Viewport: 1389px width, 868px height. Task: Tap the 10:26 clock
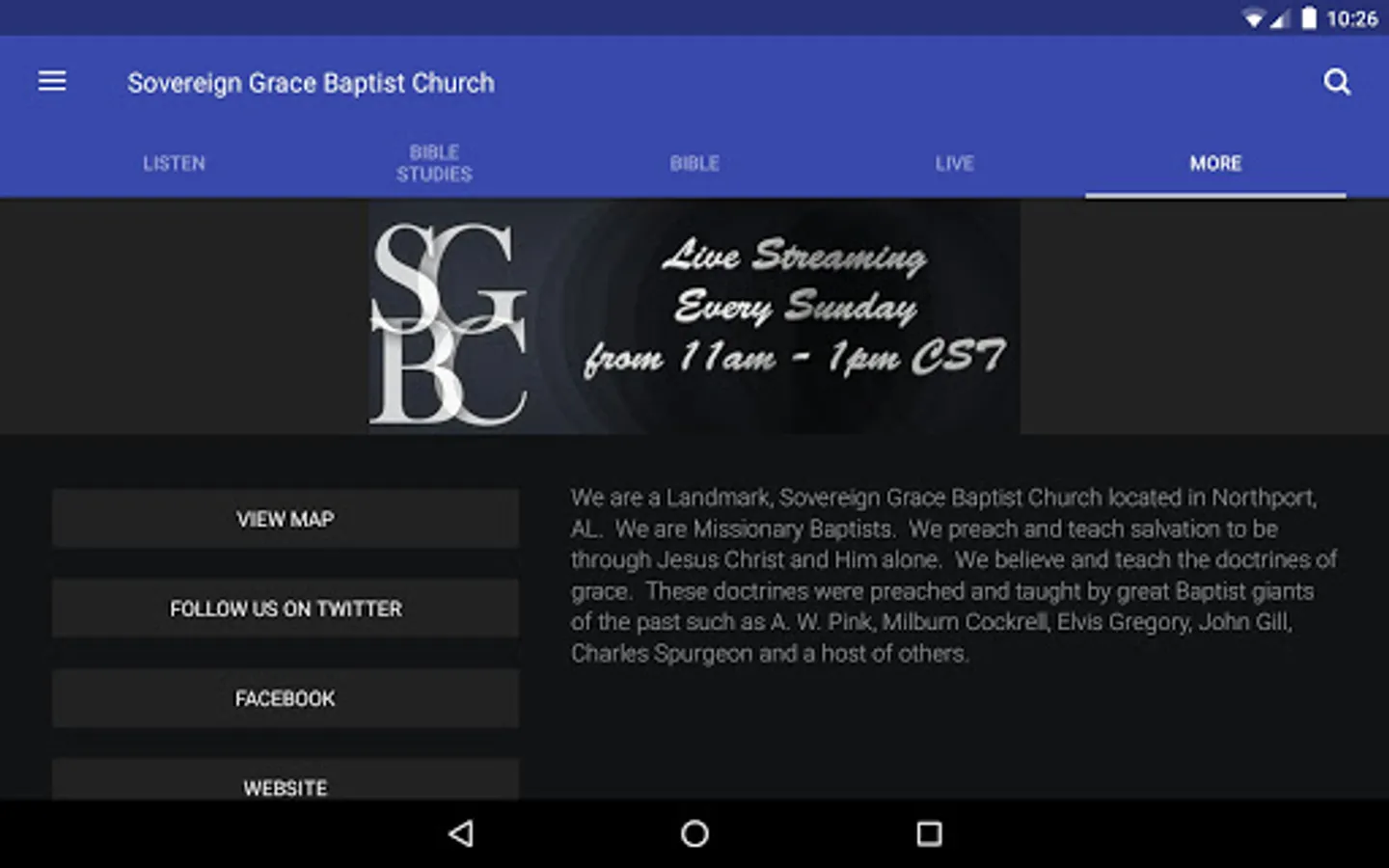coord(1351,19)
